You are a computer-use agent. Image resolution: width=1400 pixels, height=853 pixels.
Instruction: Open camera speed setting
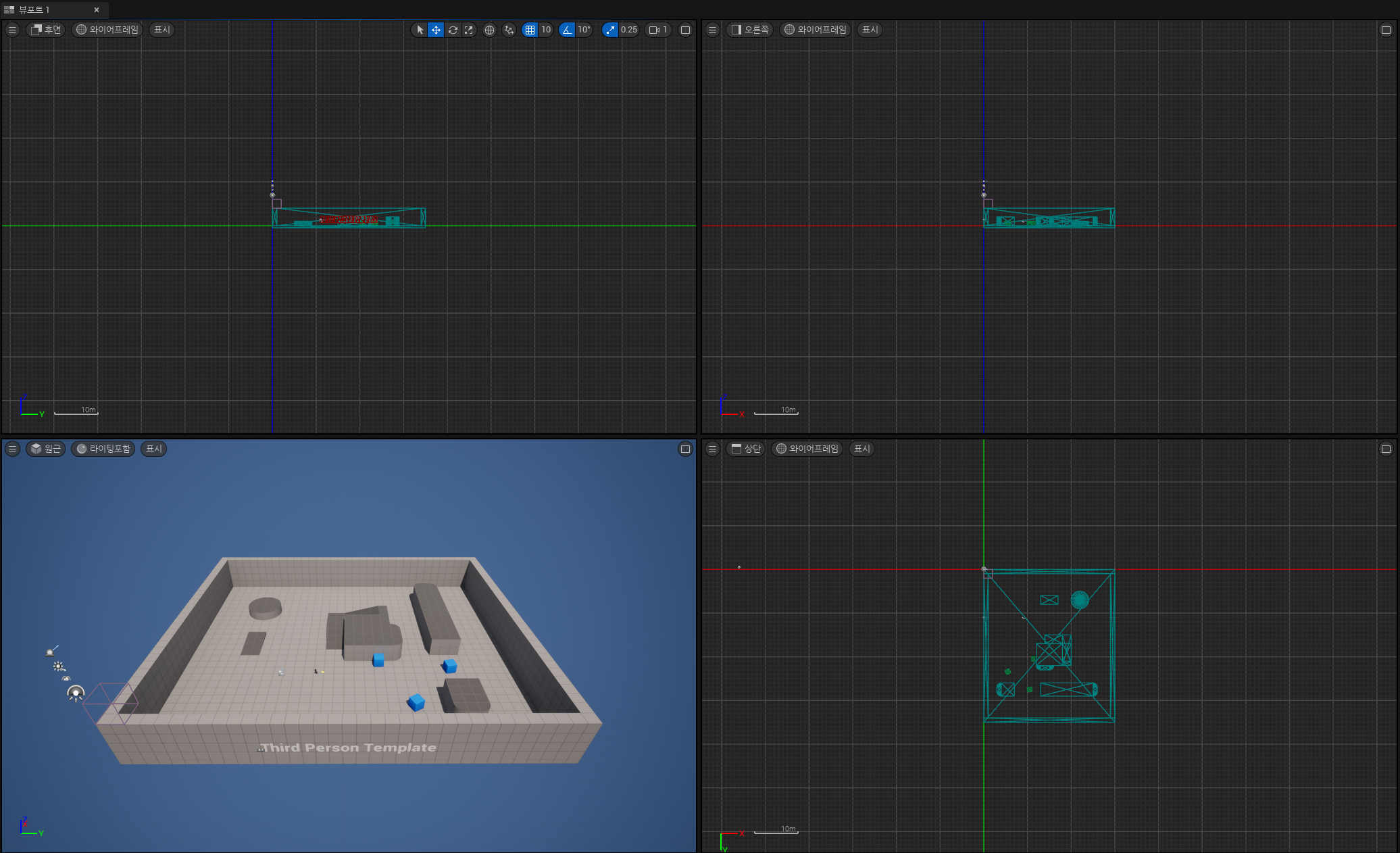658,30
